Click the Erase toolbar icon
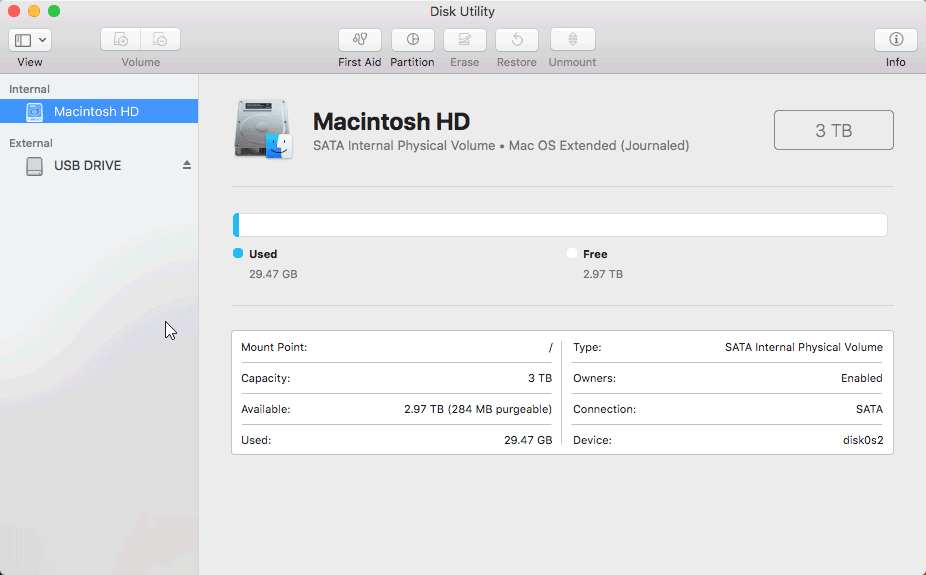 pyautogui.click(x=465, y=40)
